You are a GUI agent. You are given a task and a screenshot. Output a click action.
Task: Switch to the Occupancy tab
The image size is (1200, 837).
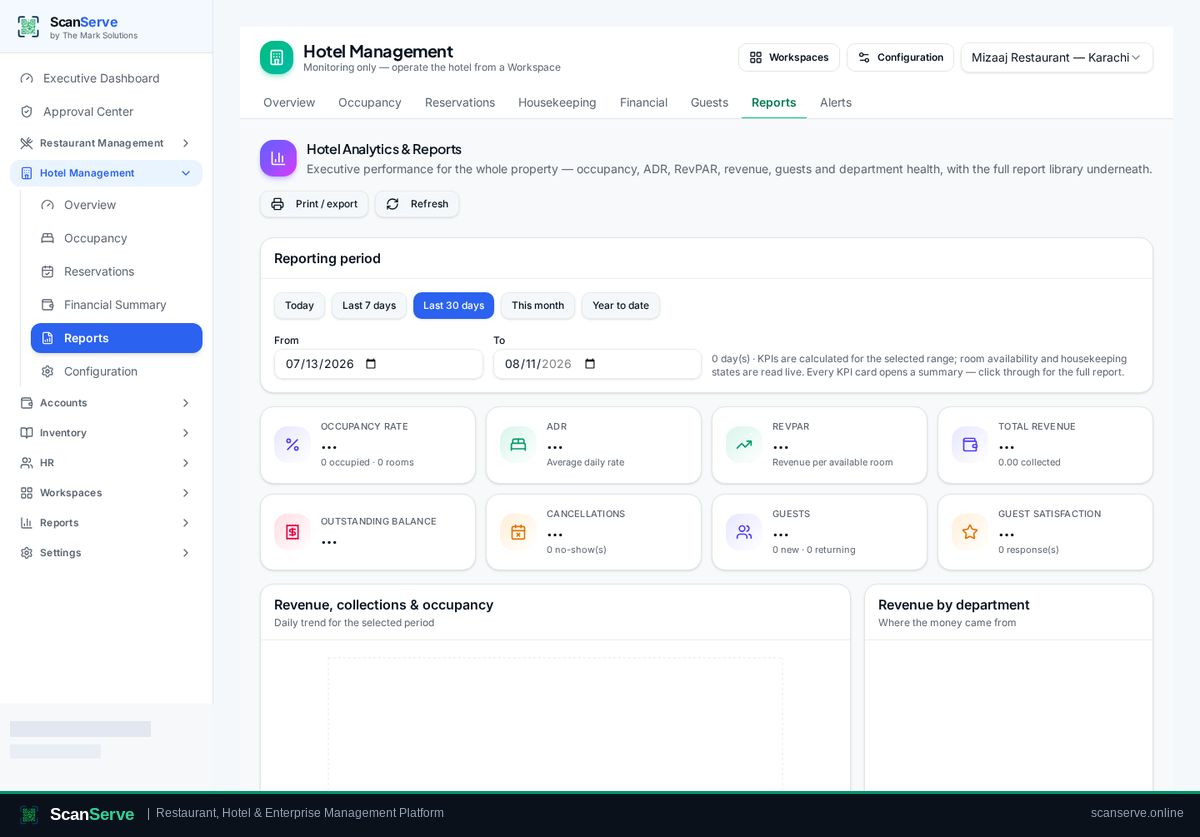click(x=370, y=103)
